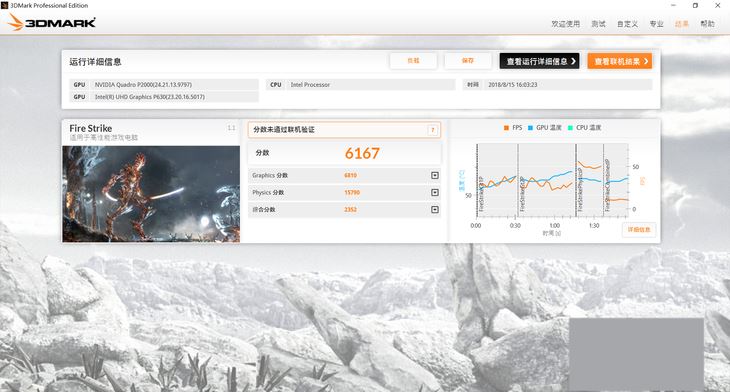The width and height of the screenshot is (730, 392).
Task: Click the Fire Strike version number 1.1
Action: coord(231,128)
